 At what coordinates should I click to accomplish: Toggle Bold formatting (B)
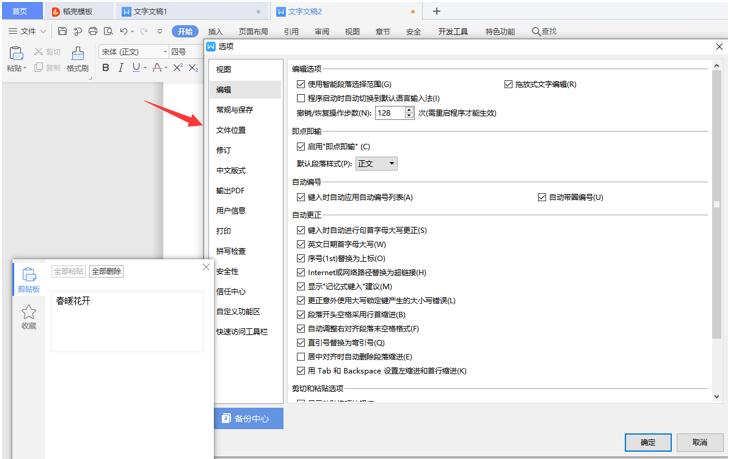(x=106, y=68)
